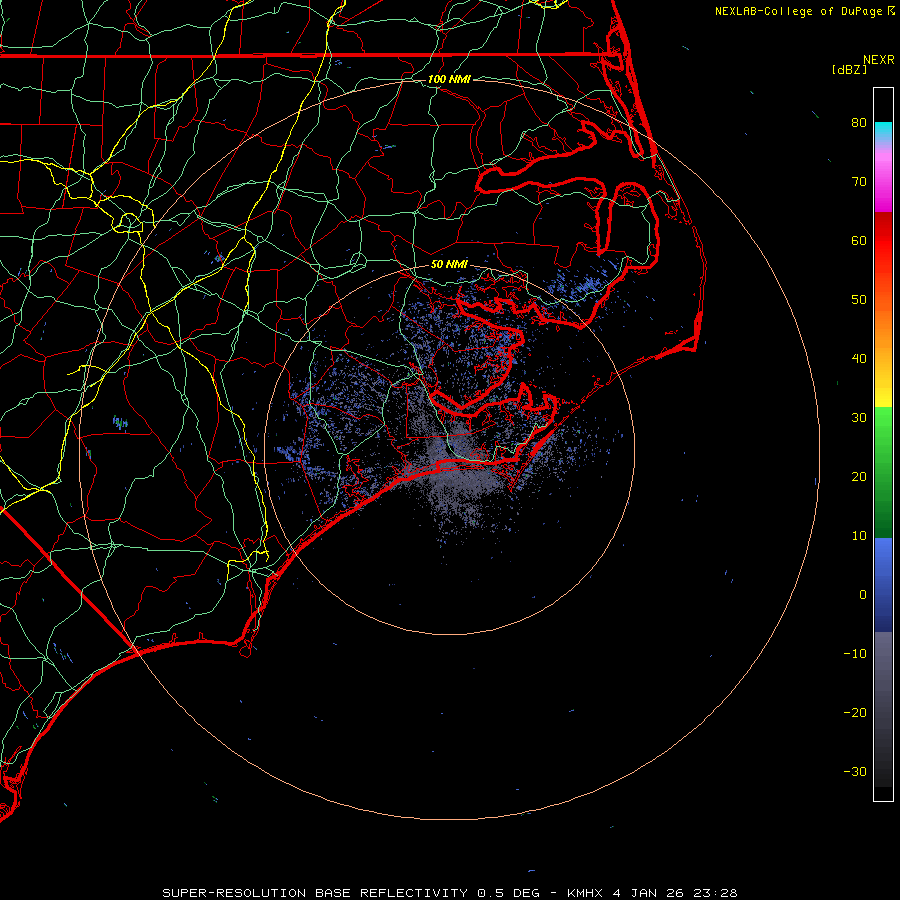Click the green segment of the color bar

click(x=883, y=471)
